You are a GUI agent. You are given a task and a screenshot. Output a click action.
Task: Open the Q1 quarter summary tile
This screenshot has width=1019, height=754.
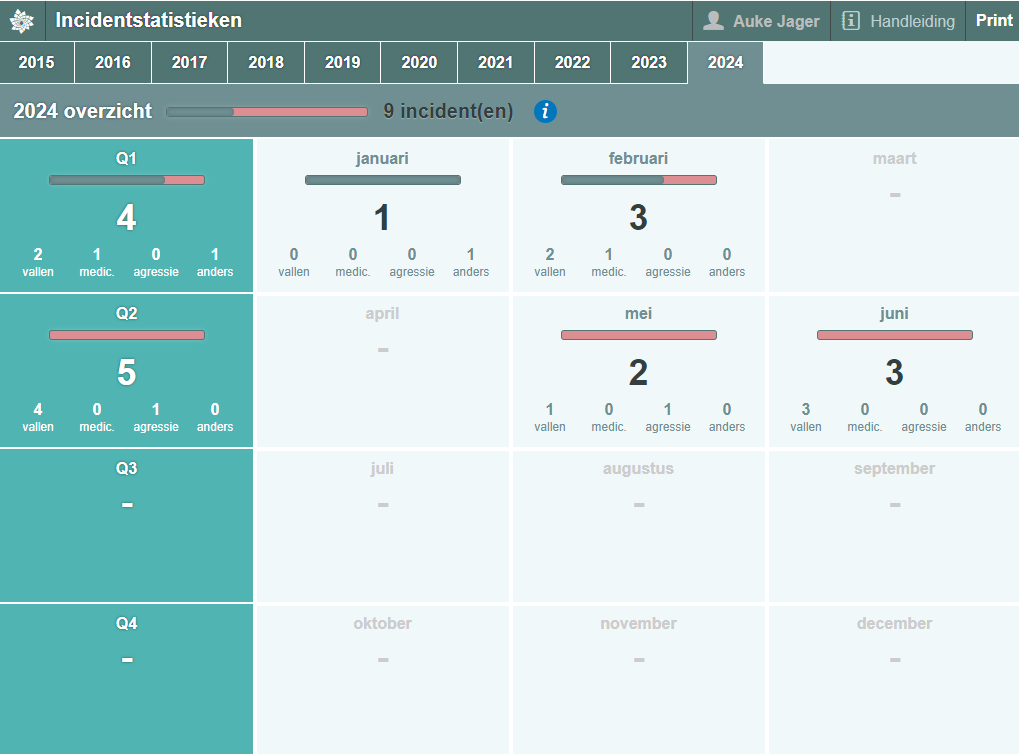126,216
